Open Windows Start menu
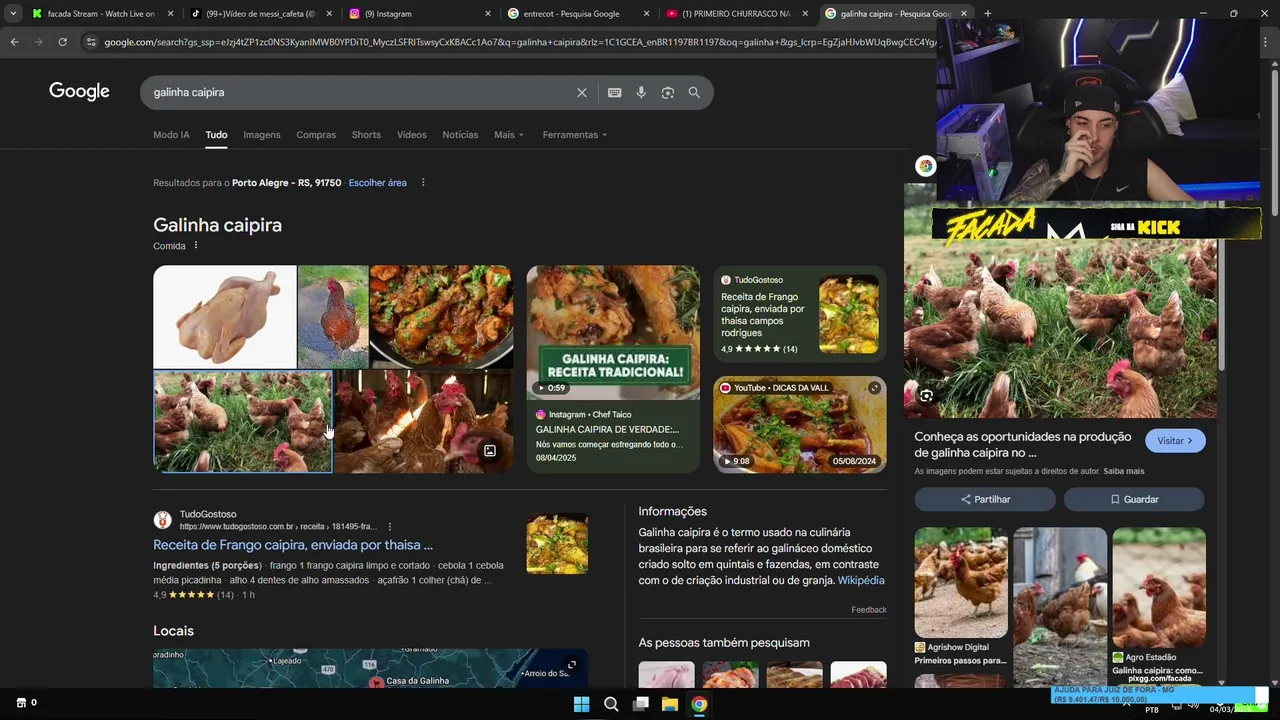This screenshot has width=1280, height=720. (581, 704)
